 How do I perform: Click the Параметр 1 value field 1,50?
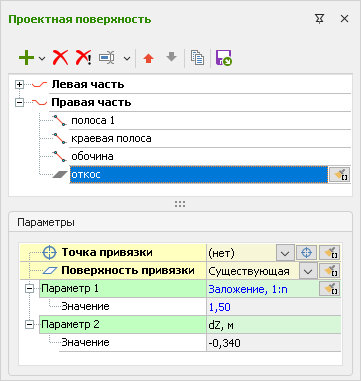pos(274,307)
